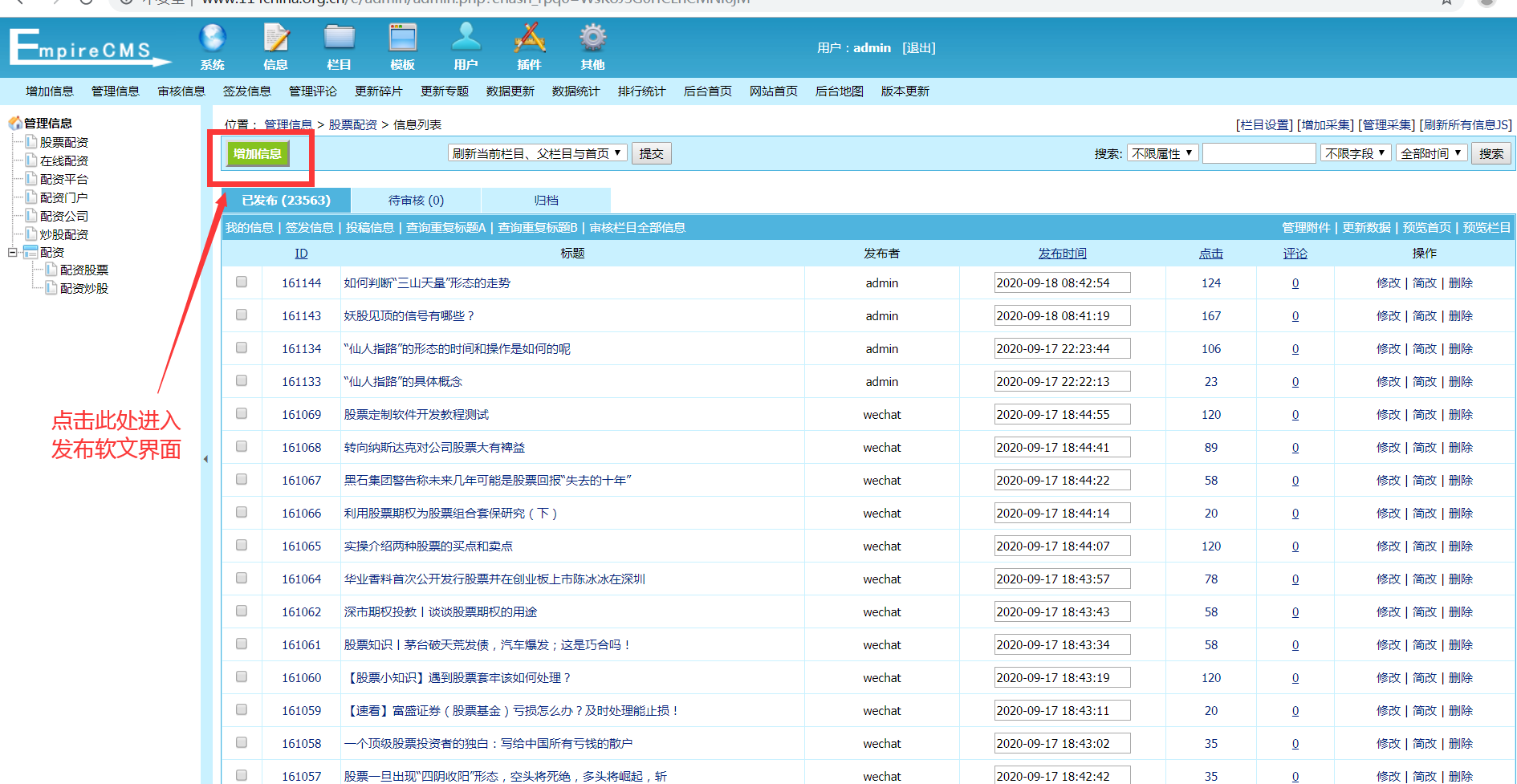Click the 提交 button
Screen dimensions: 1517x784
(652, 153)
